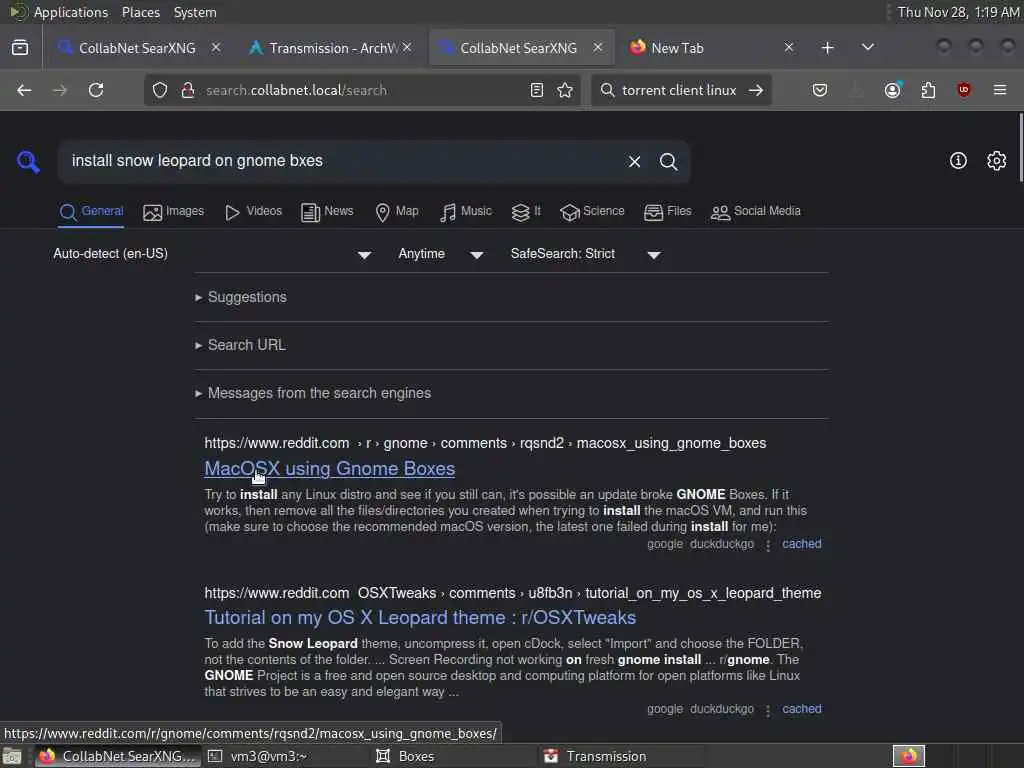1024x768 pixels.
Task: Switch to the Music category
Action: (466, 212)
